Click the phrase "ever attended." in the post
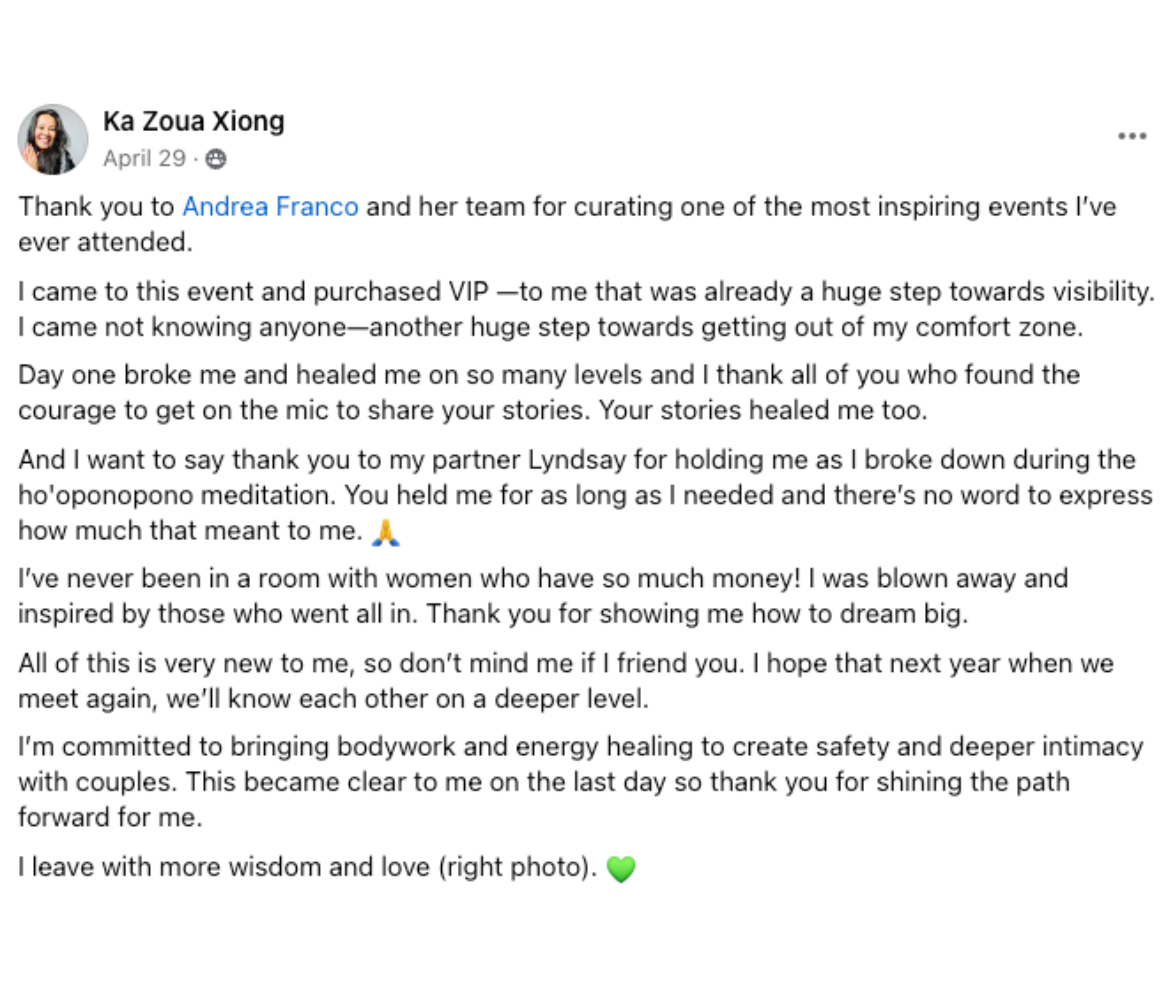 pos(106,242)
